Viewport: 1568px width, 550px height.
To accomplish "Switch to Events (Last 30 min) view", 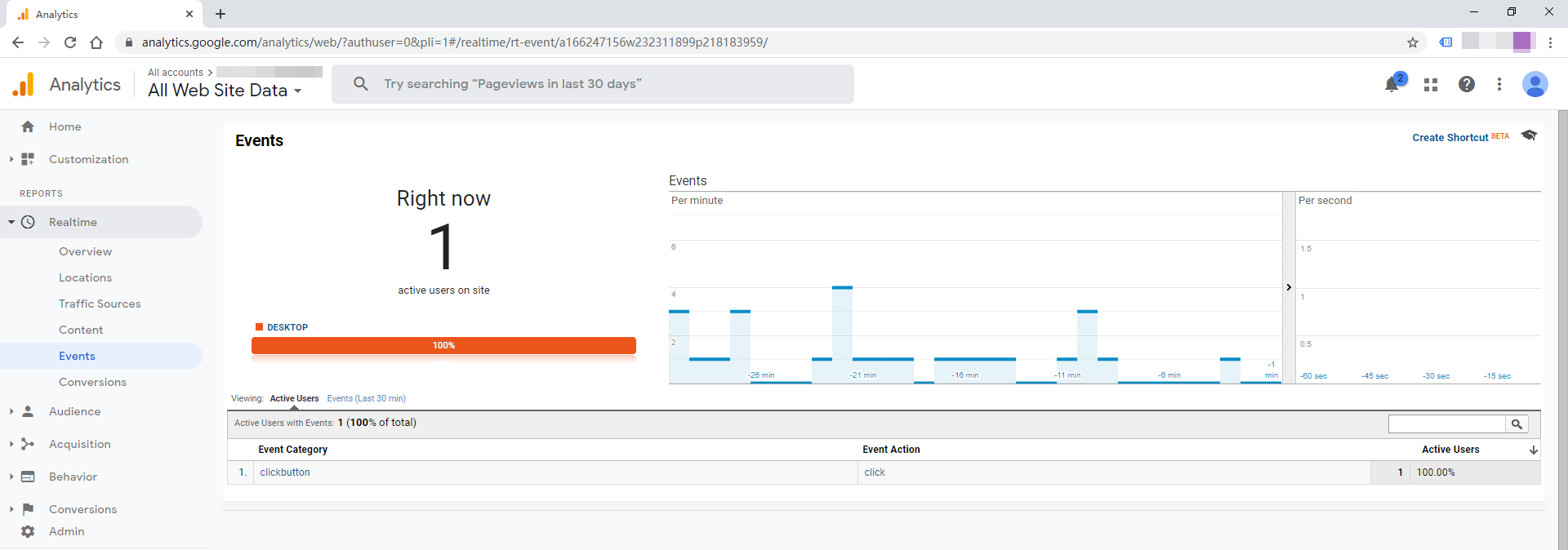I will pos(366,399).
